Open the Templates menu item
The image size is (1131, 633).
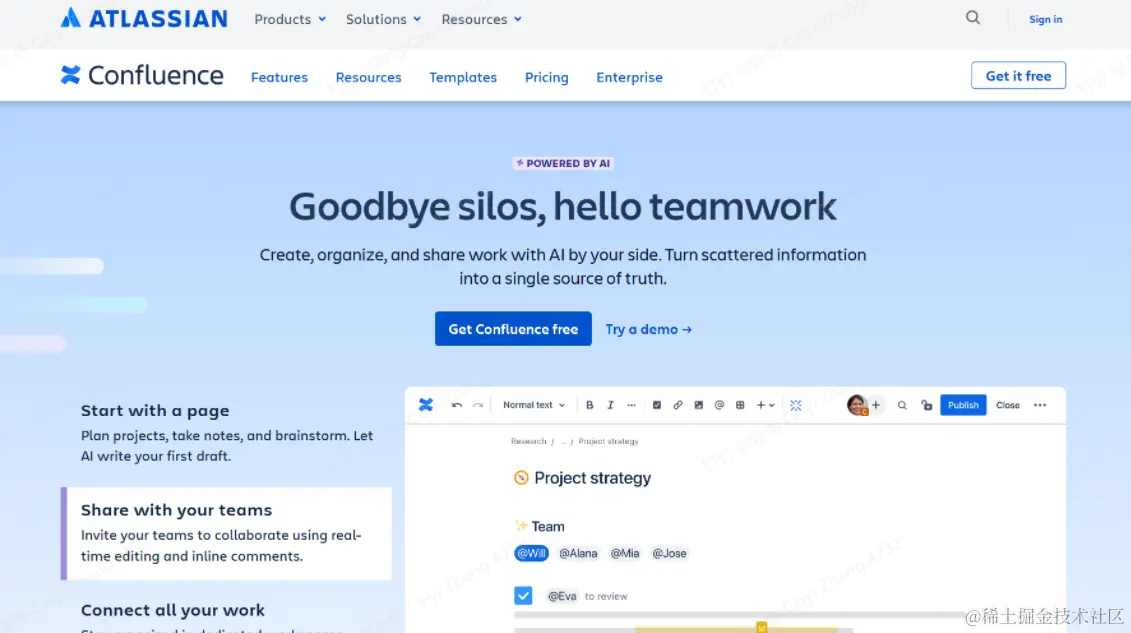[463, 77]
